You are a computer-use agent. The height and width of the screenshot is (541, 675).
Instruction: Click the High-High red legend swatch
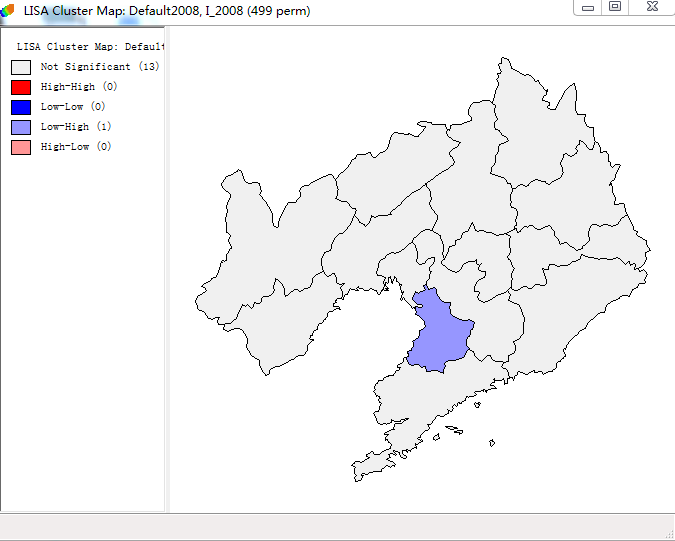tap(21, 87)
